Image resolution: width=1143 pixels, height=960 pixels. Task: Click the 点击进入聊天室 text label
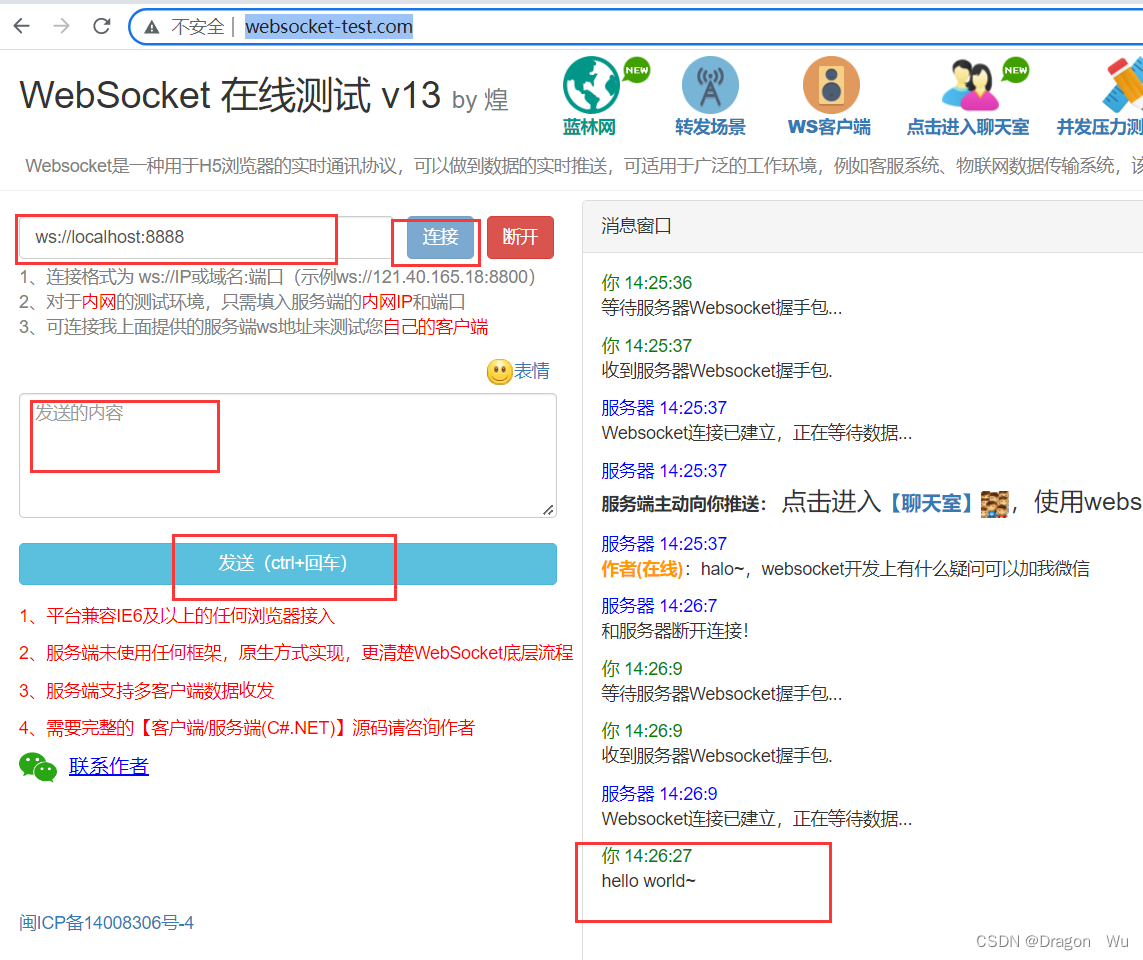click(x=968, y=127)
